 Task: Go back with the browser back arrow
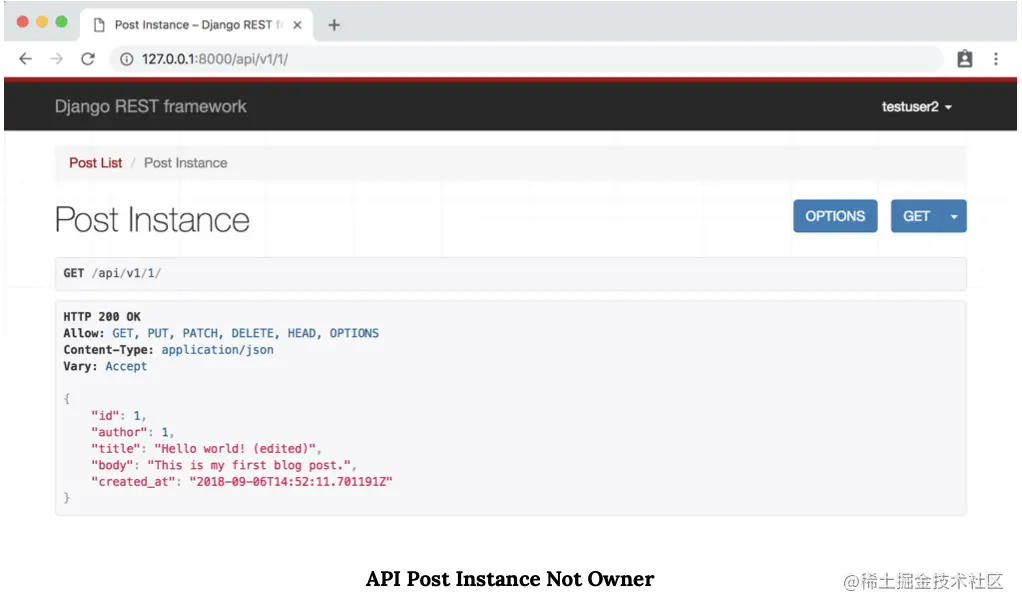[25, 59]
